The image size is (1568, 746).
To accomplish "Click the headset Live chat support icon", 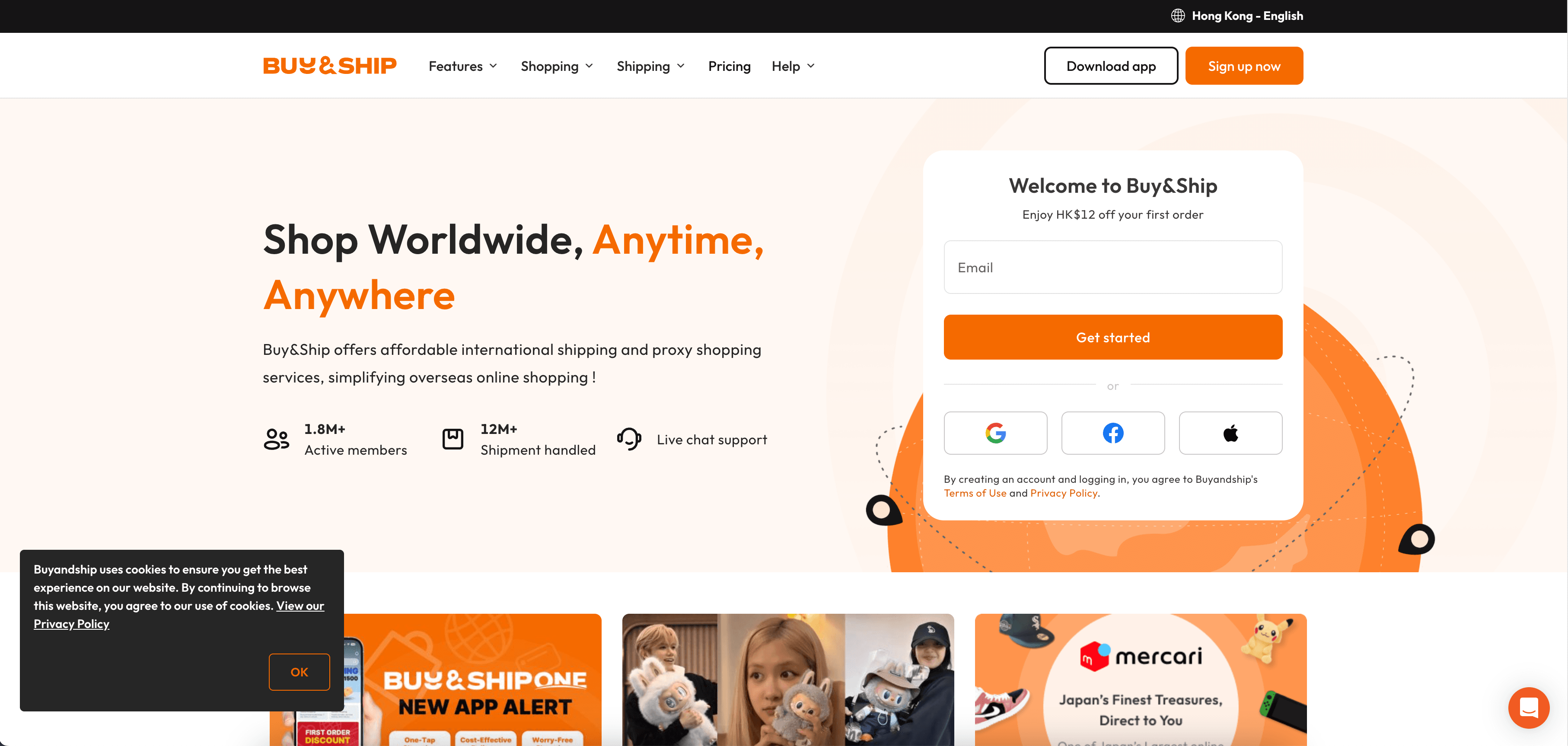I will [629, 439].
